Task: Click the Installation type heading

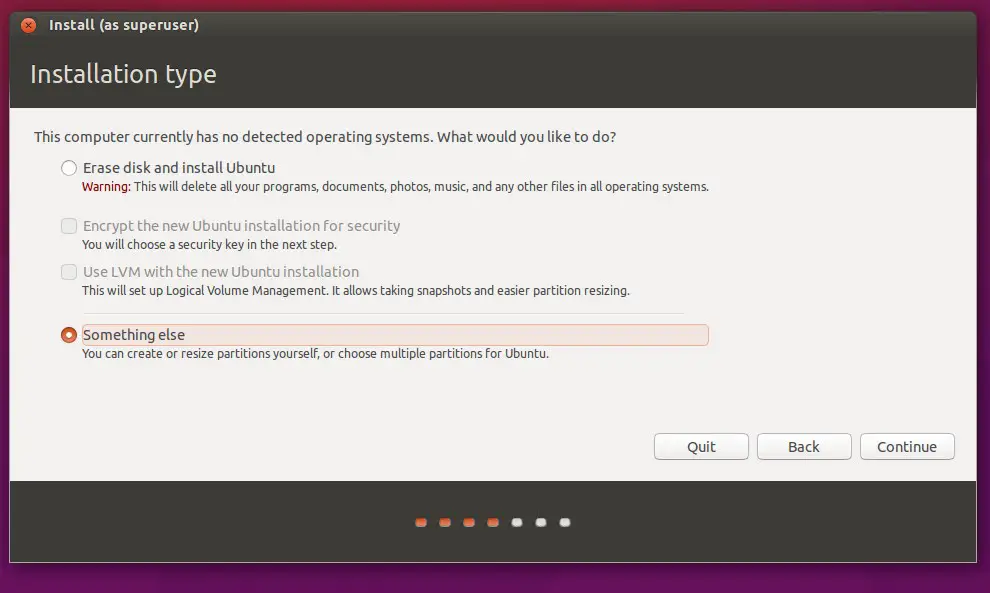Action: [x=123, y=75]
